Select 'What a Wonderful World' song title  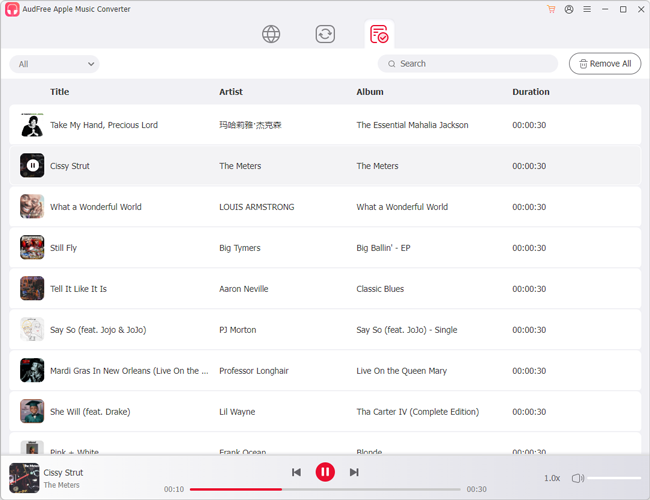point(96,207)
